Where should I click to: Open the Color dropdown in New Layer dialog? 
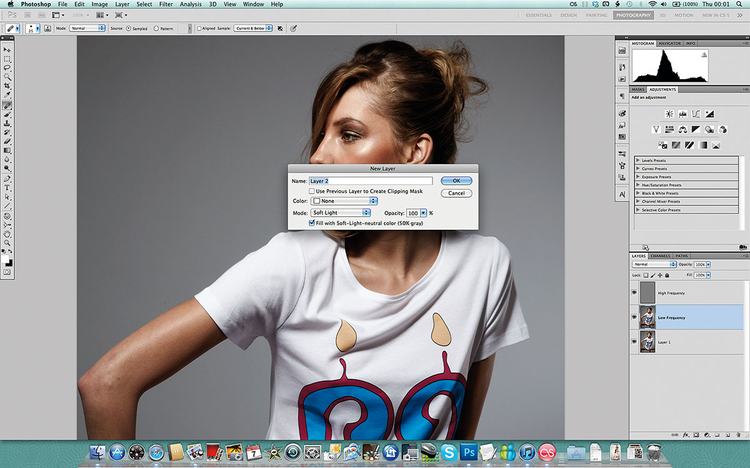[x=344, y=201]
